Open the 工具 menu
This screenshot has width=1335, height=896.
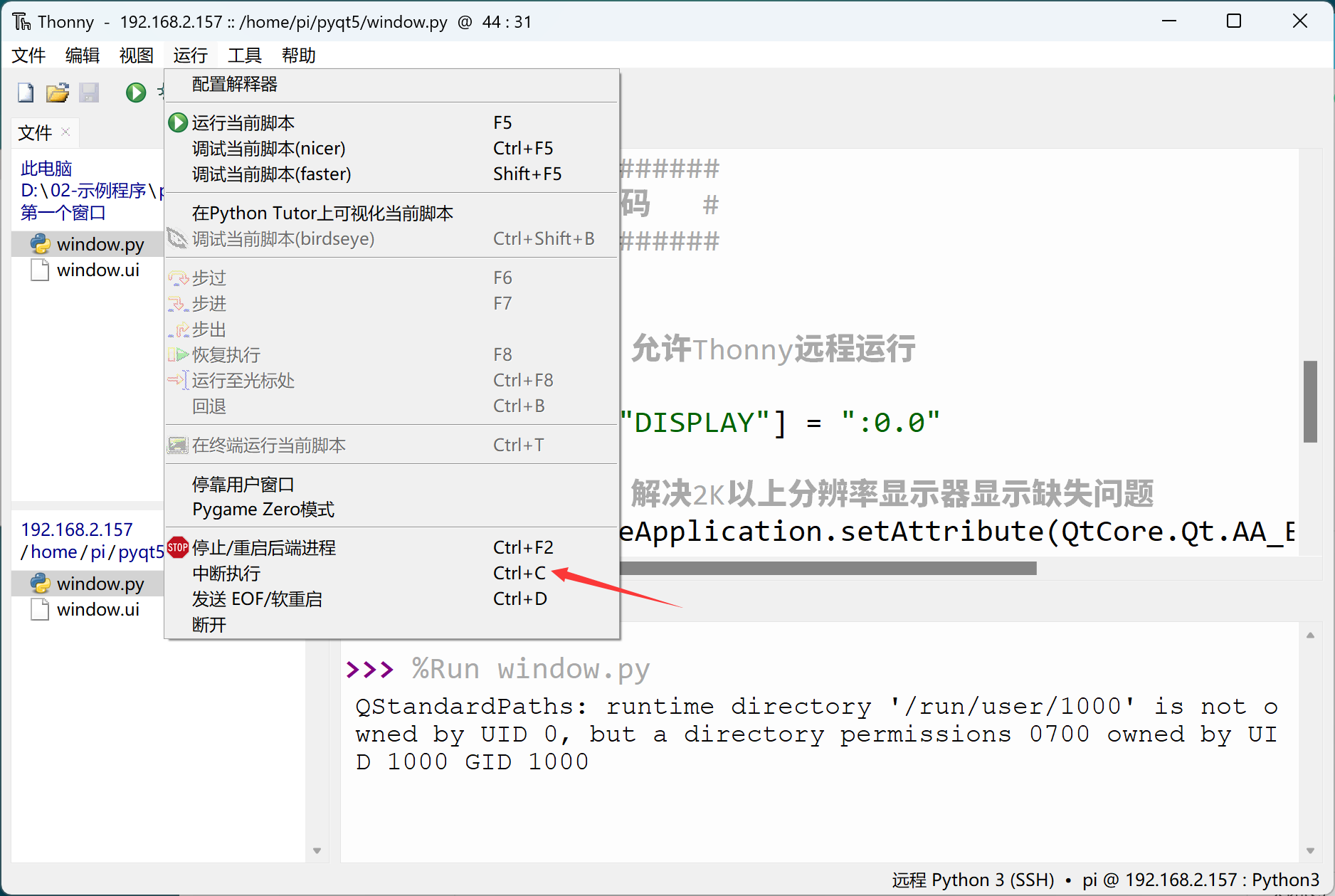244,56
